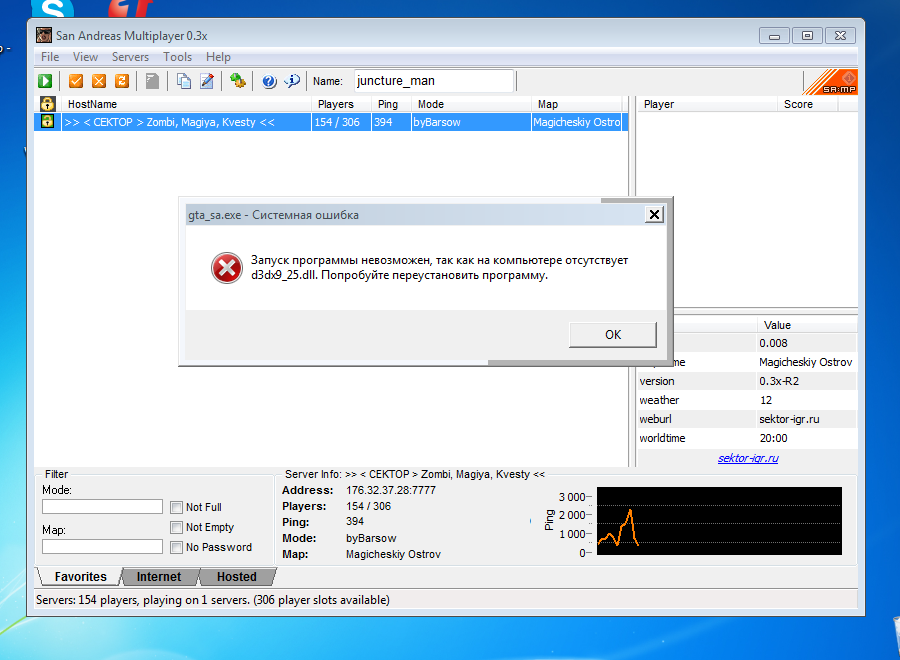Click the Server Properties pencil icon
This screenshot has width=900, height=660.
207,81
